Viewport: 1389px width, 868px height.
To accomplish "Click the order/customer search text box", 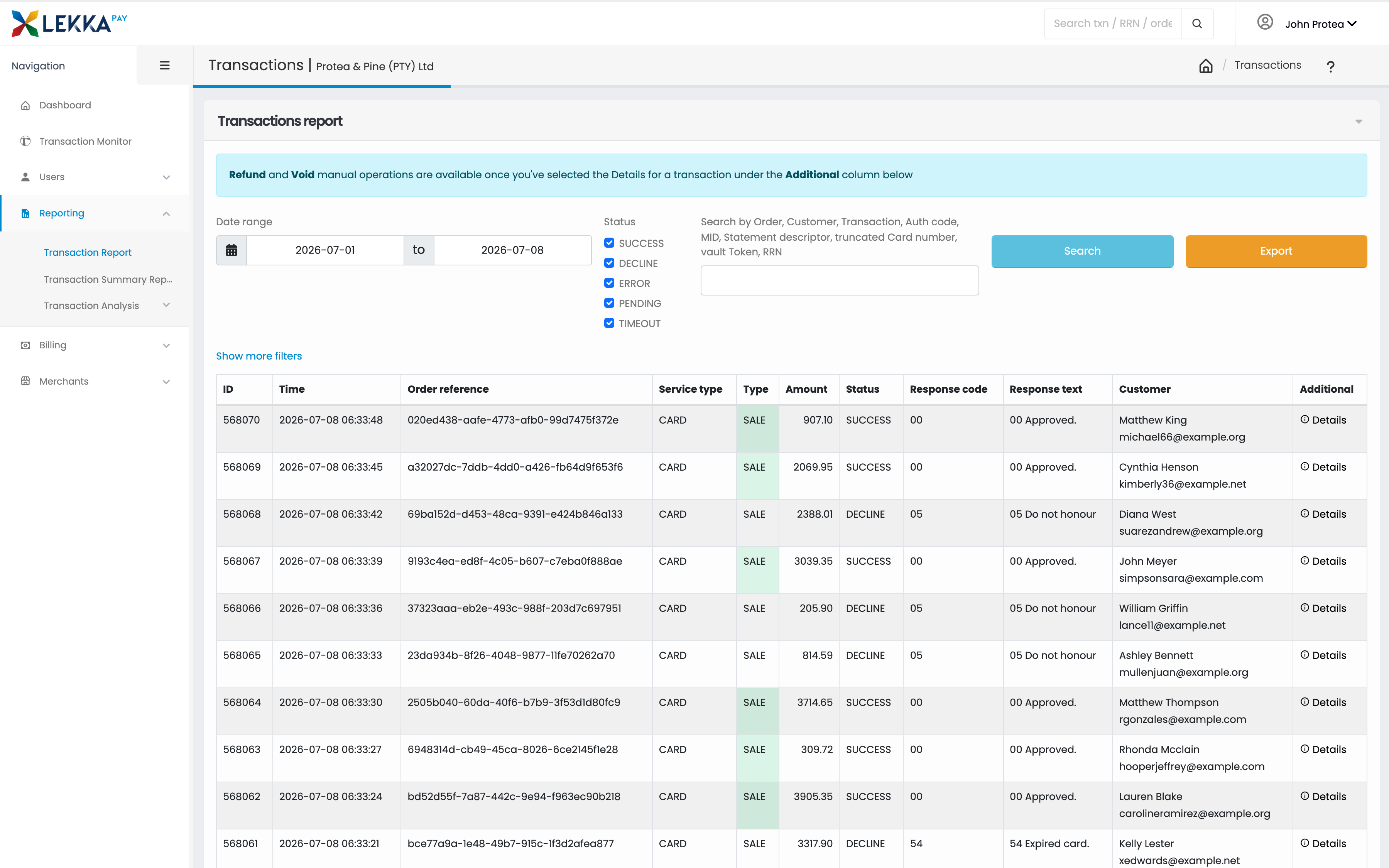I will click(x=840, y=280).
